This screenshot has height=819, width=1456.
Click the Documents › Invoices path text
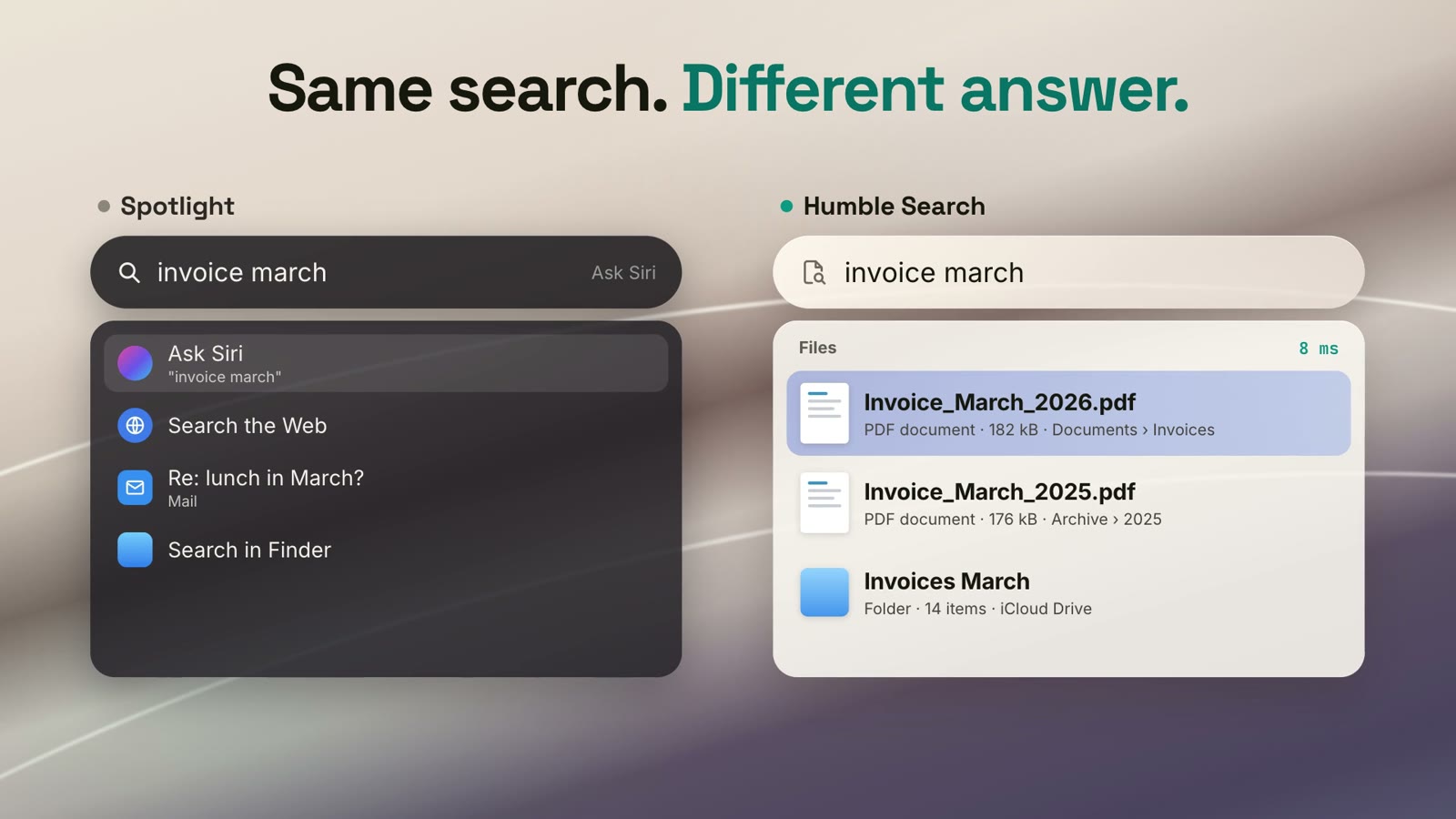[x=1133, y=430]
